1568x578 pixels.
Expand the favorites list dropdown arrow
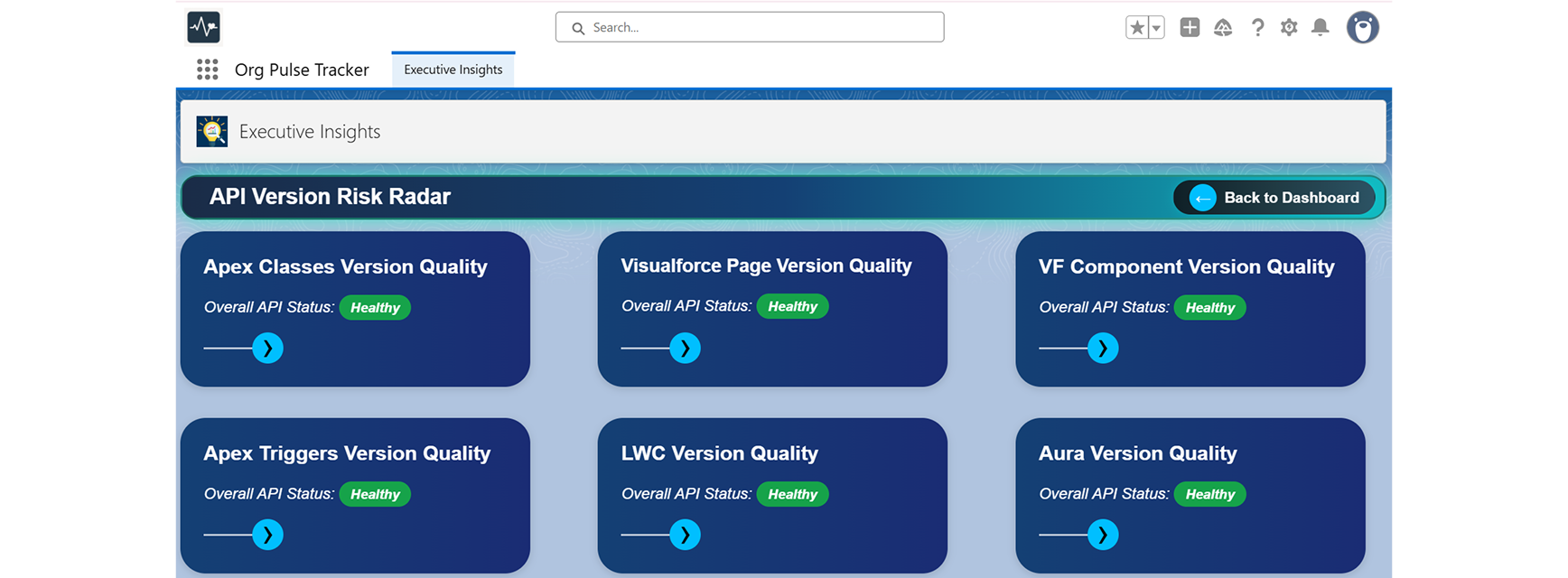tap(1156, 27)
